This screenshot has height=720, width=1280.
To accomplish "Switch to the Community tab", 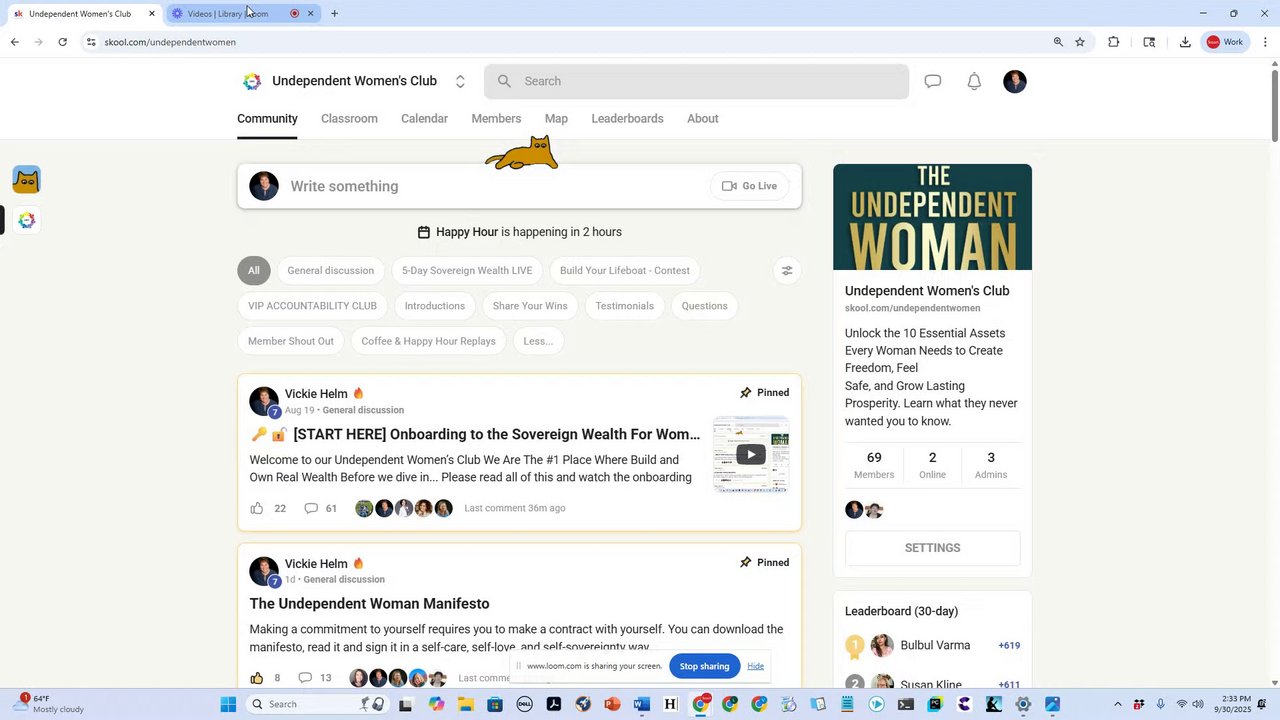I will tap(267, 118).
